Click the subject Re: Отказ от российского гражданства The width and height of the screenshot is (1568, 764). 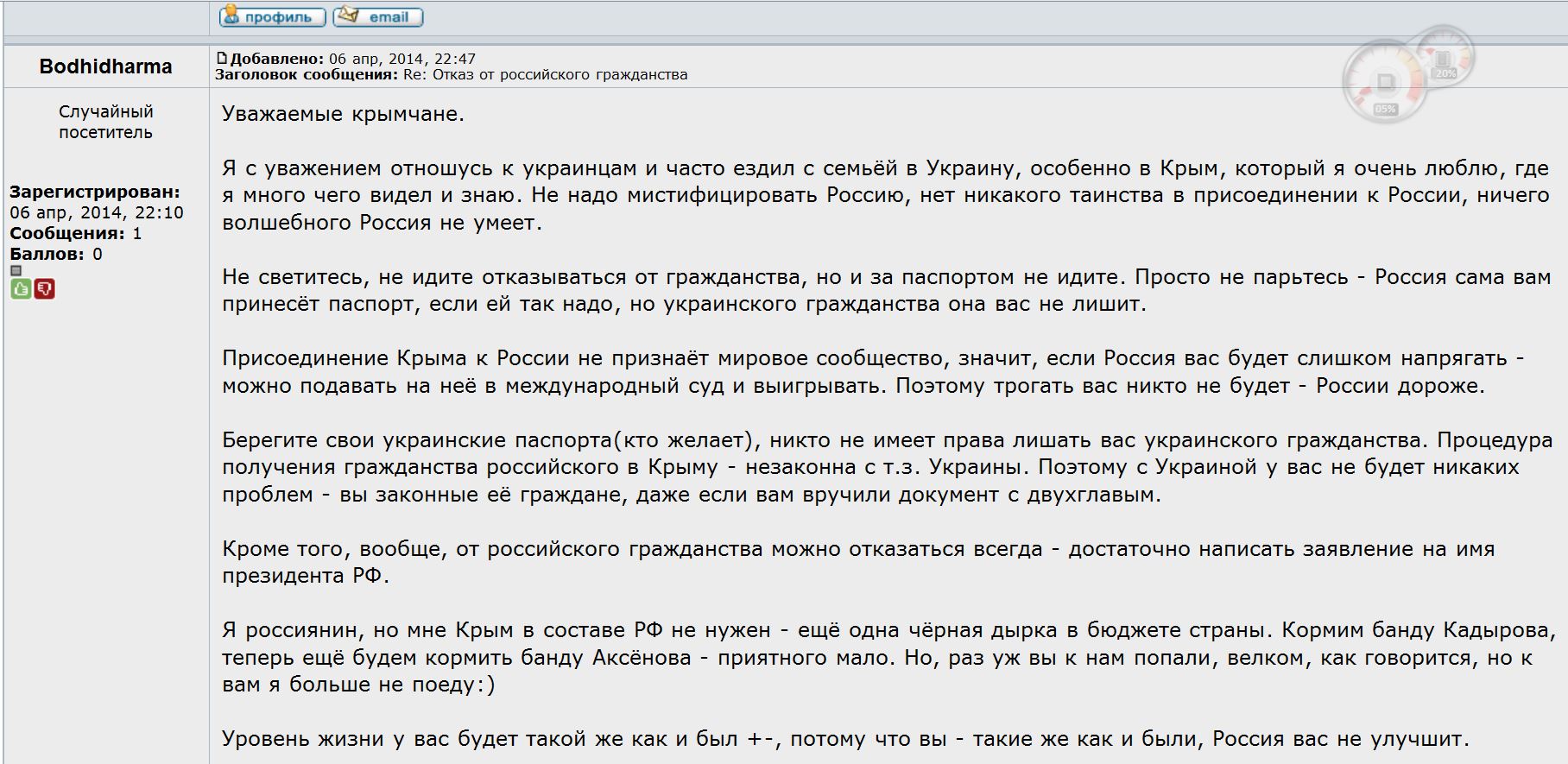tap(545, 74)
